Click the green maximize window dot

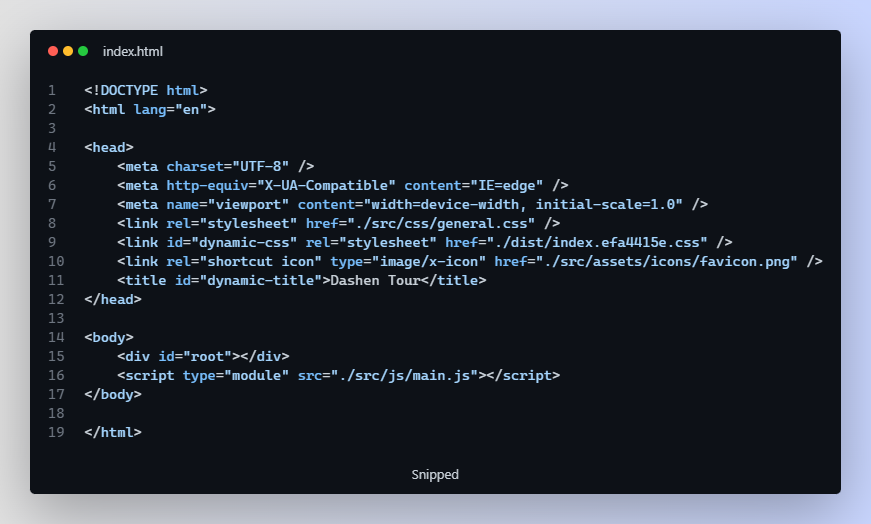[83, 51]
